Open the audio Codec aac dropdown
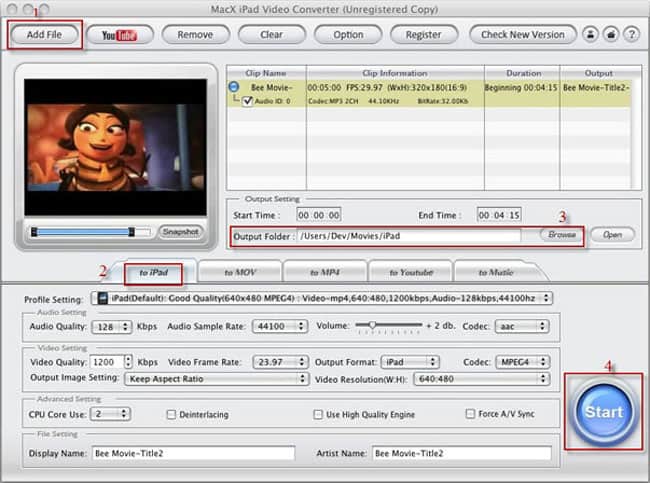Image resolution: width=650 pixels, height=483 pixels. [522, 326]
